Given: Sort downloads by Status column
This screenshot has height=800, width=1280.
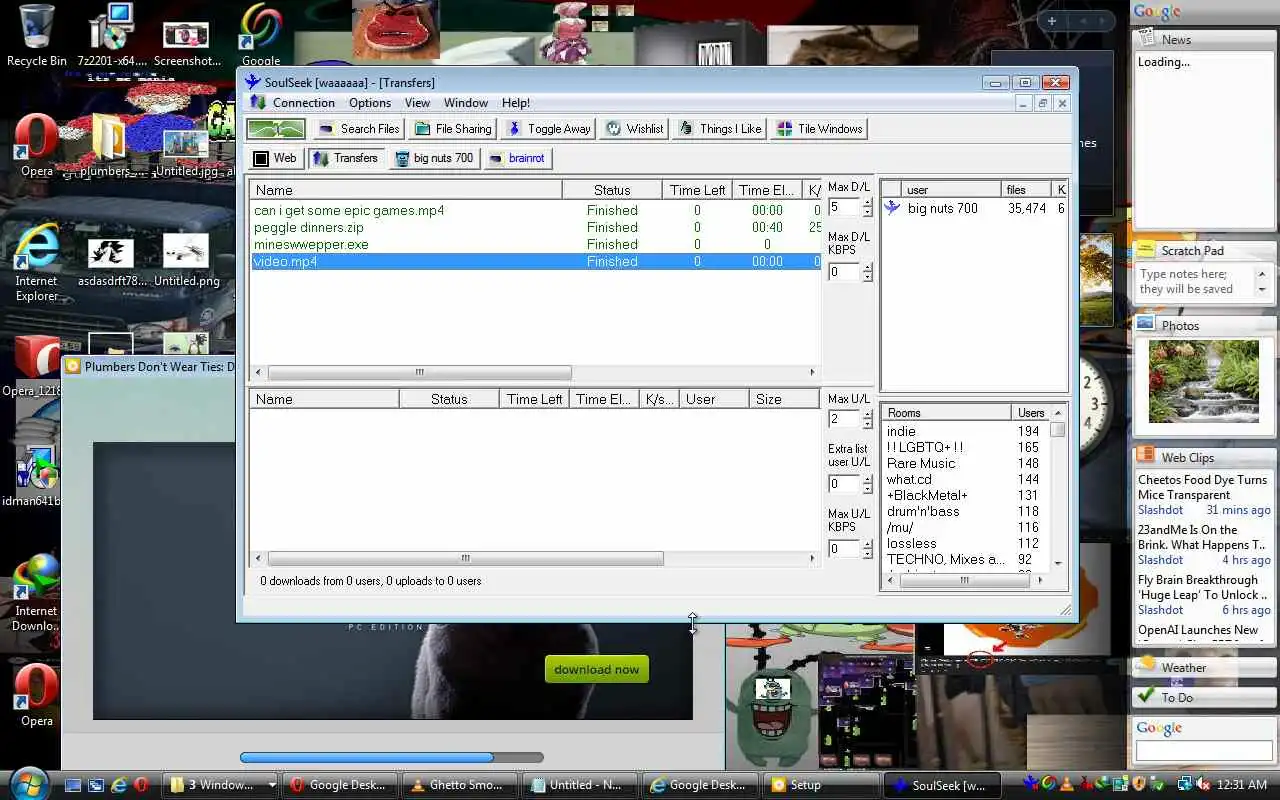Looking at the screenshot, I should pyautogui.click(x=612, y=190).
